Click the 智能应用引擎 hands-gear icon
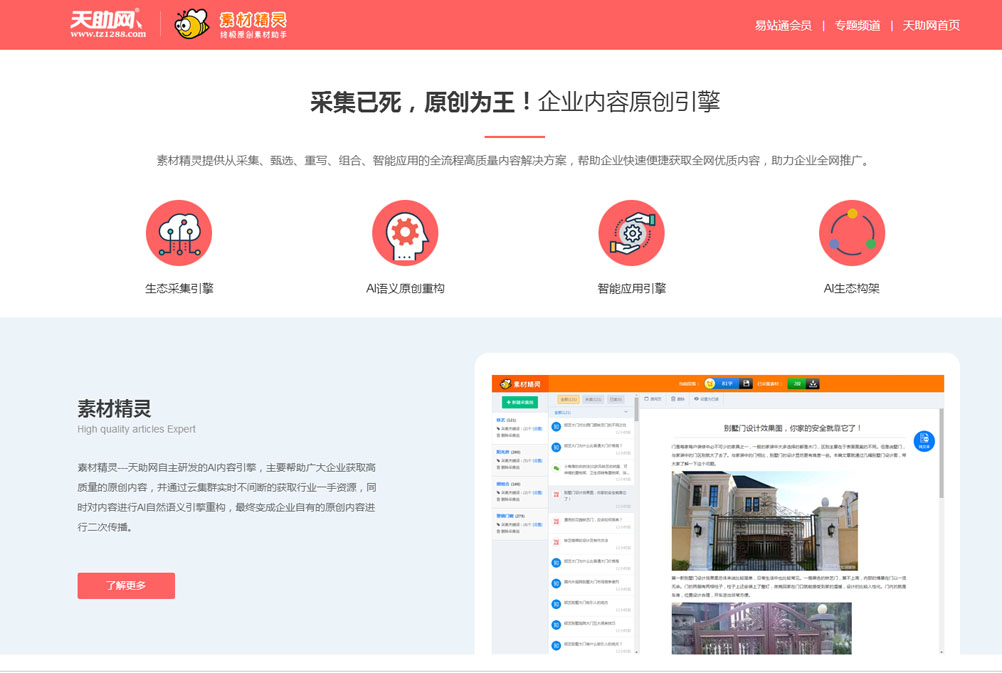This screenshot has height=673, width=1002. pos(631,233)
